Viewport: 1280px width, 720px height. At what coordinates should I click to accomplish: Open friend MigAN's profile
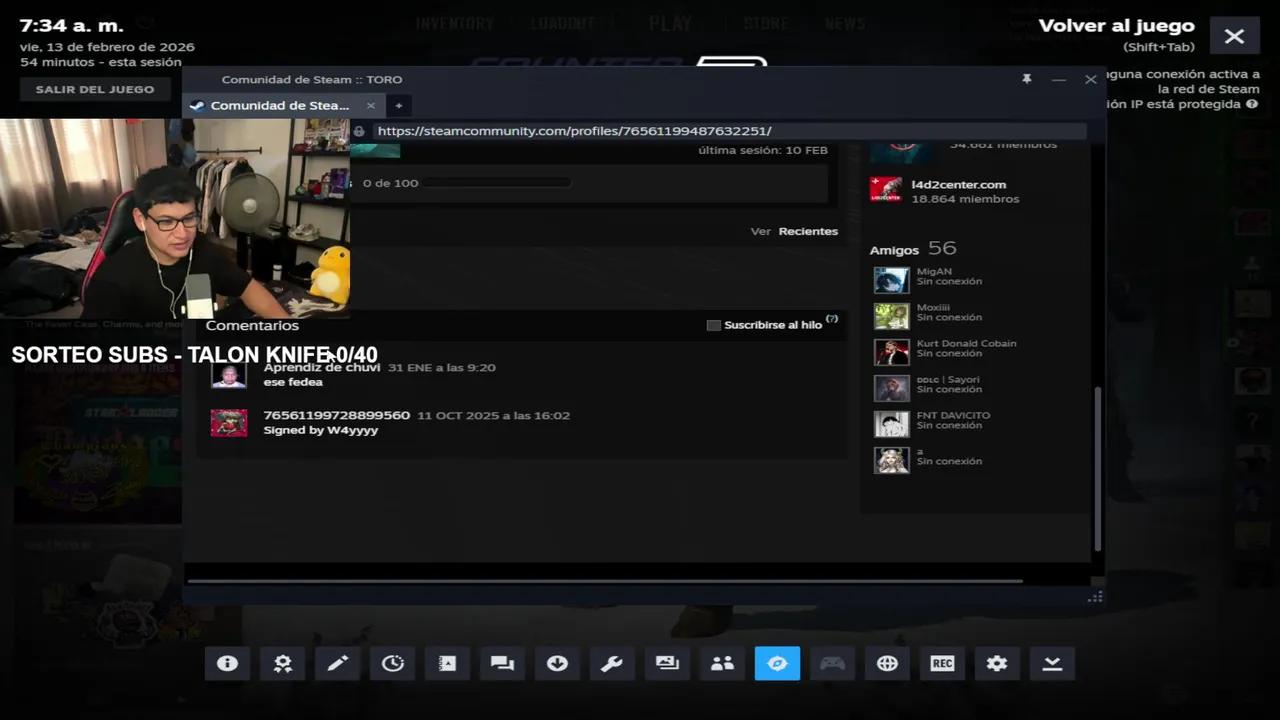coord(934,271)
